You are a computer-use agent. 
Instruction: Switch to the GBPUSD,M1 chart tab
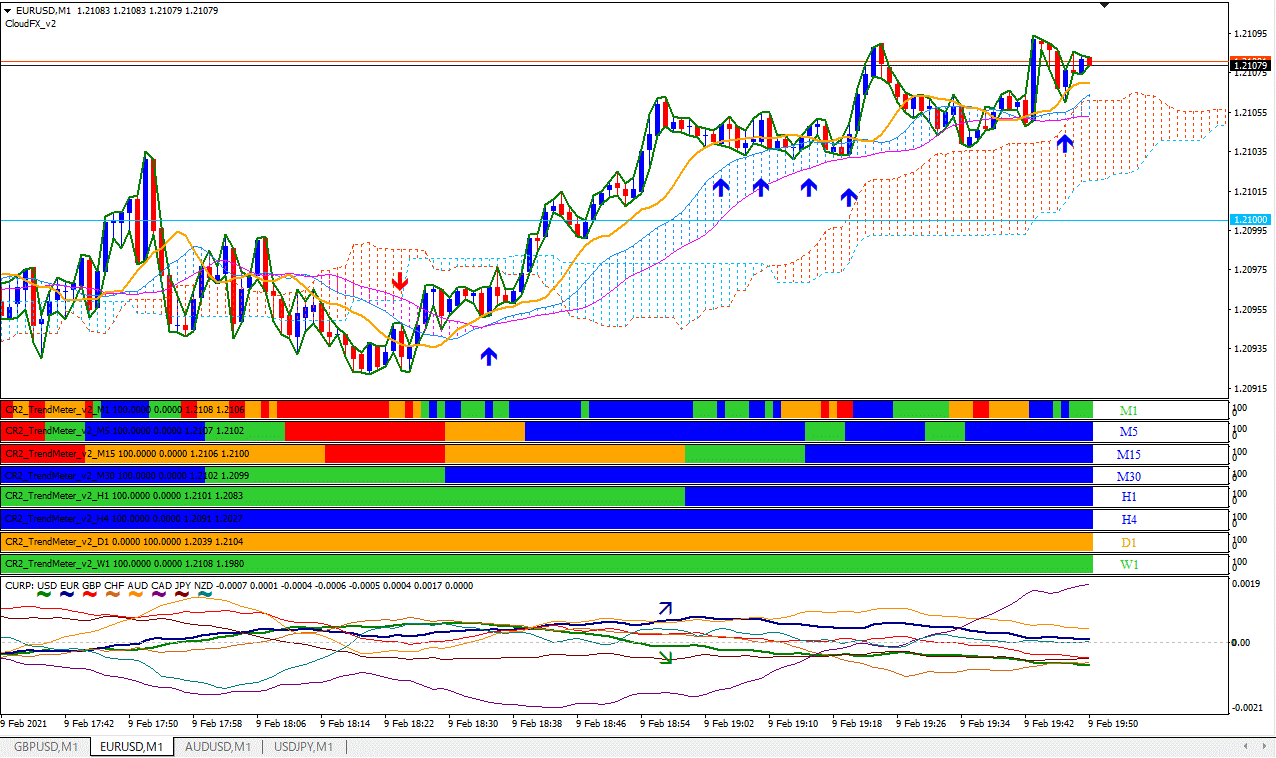pyautogui.click(x=44, y=746)
